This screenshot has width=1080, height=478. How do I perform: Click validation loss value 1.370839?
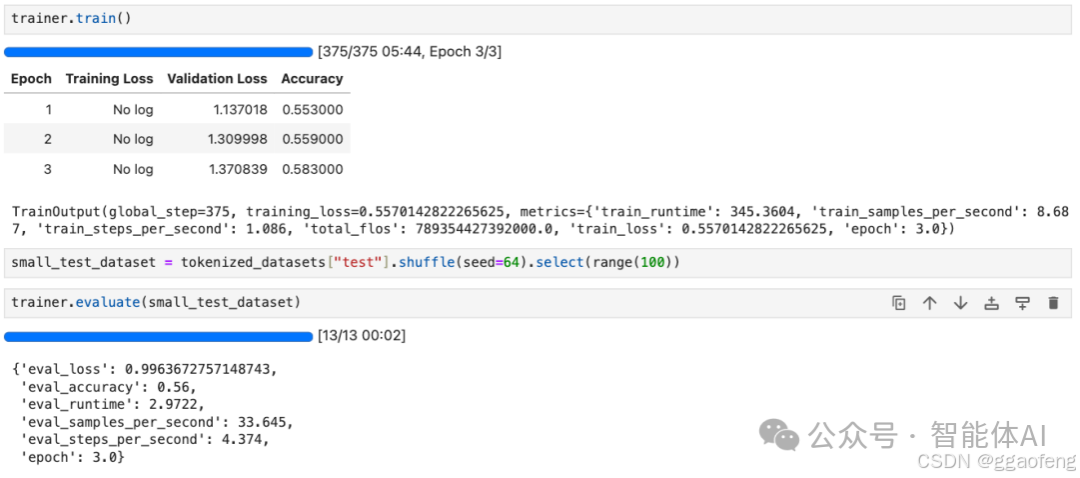(237, 169)
